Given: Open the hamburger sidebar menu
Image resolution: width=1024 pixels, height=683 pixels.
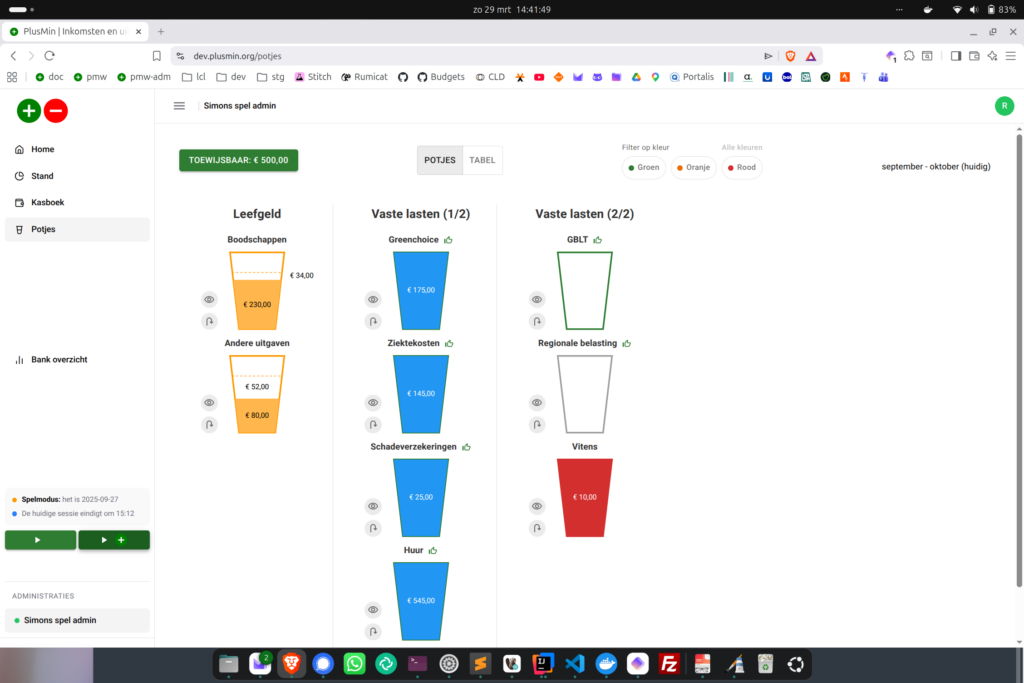Looking at the screenshot, I should [179, 106].
